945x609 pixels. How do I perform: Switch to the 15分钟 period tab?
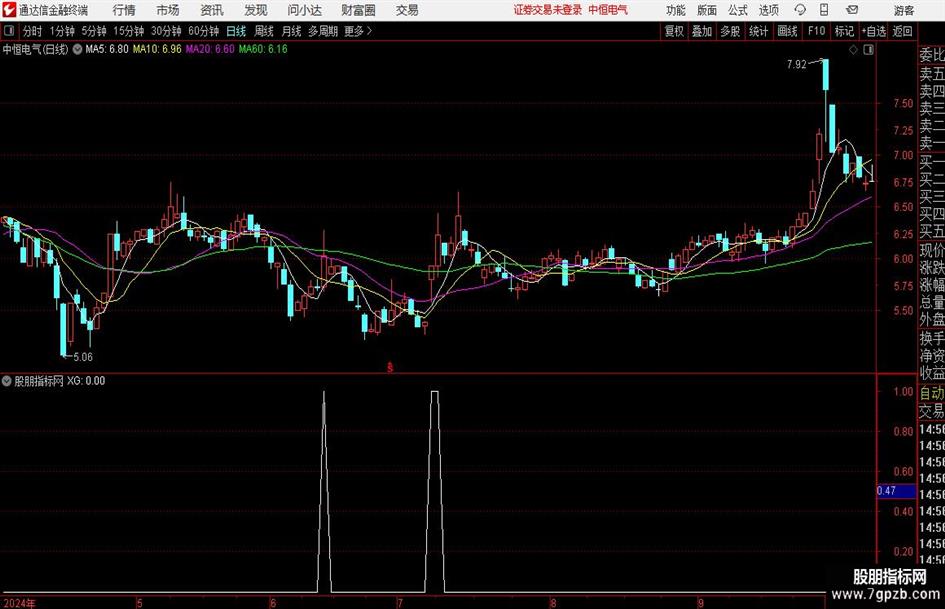click(128, 31)
